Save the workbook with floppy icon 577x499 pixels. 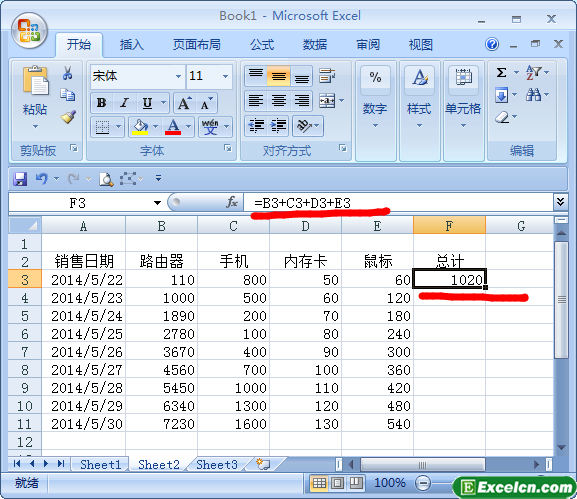[x=20, y=179]
